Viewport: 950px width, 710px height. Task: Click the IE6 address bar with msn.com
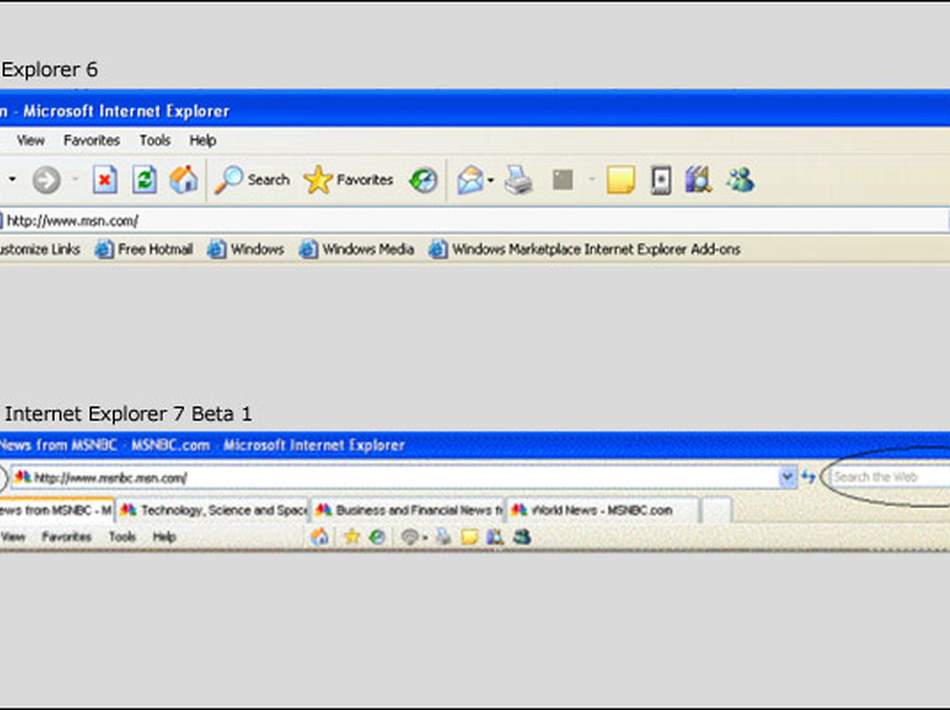474,221
